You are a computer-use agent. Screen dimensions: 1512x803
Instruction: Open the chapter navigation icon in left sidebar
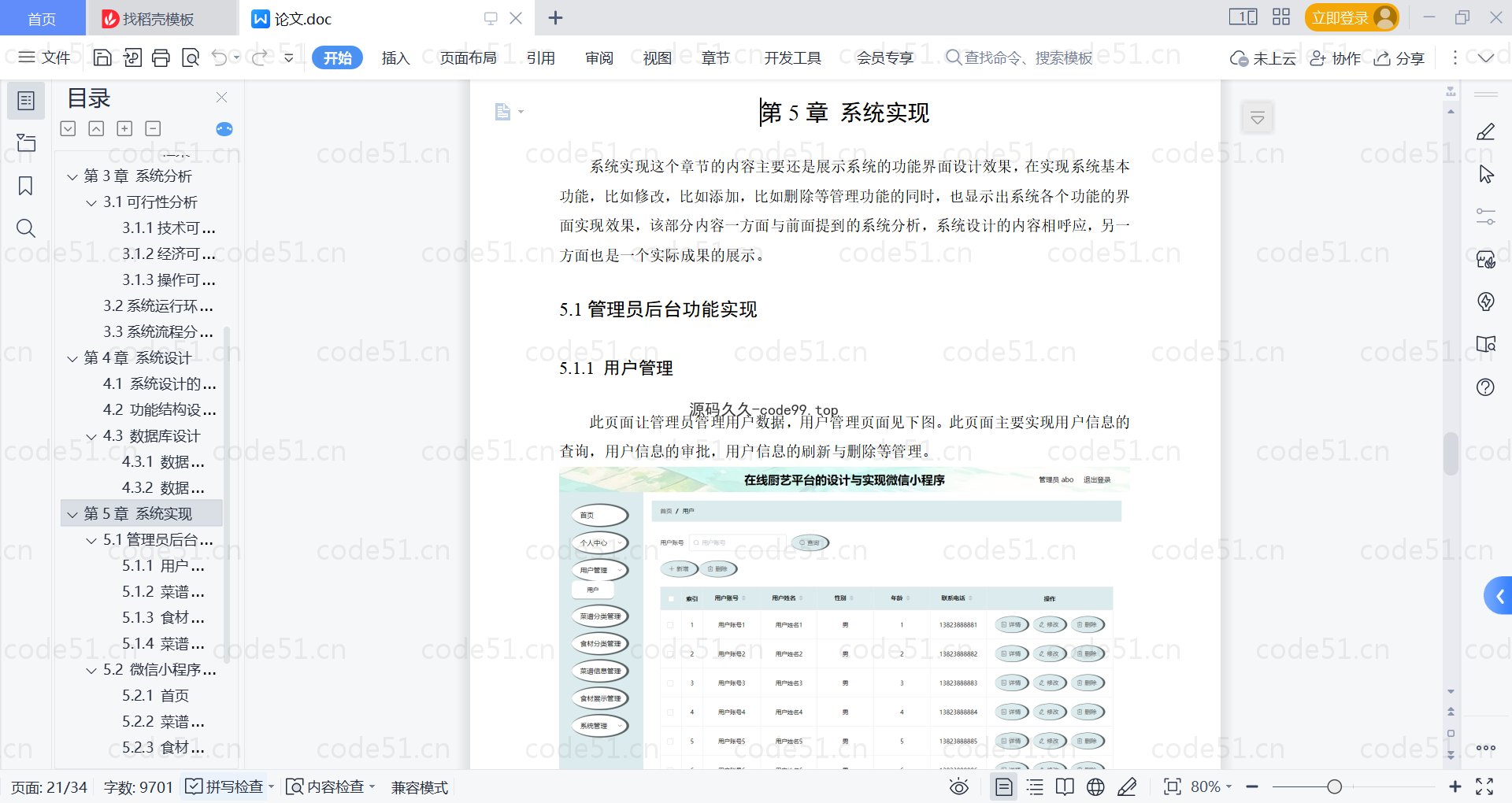26,142
